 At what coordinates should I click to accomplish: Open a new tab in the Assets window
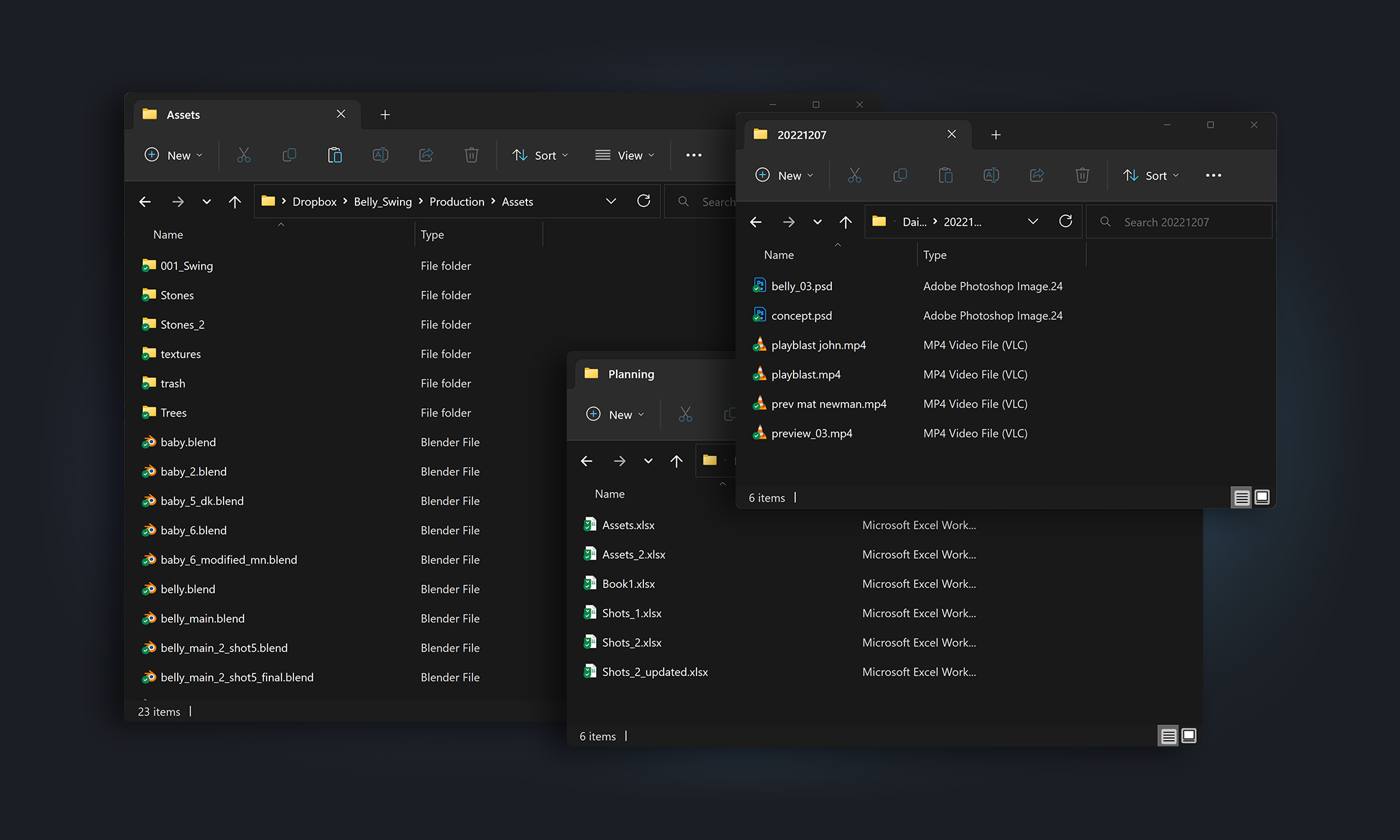[384, 114]
